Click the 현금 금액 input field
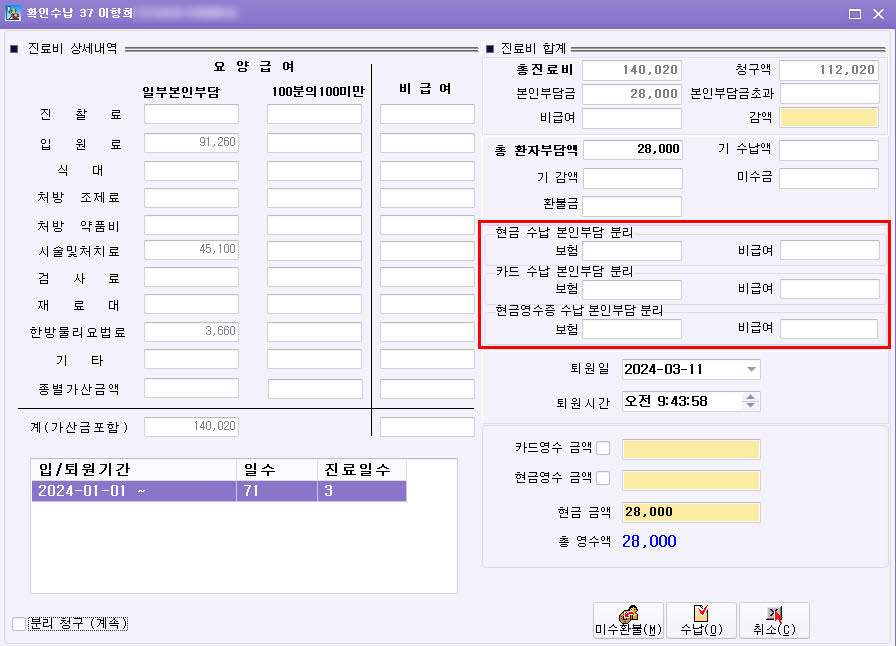The width and height of the screenshot is (896, 646). [x=690, y=512]
